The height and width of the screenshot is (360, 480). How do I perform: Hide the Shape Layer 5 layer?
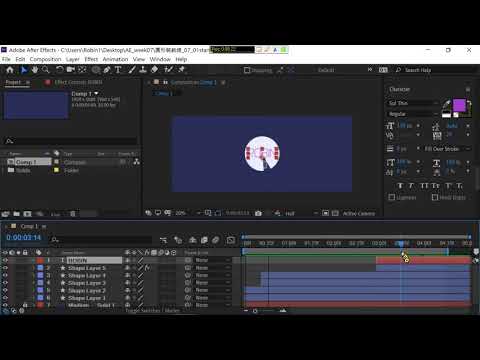(5, 268)
